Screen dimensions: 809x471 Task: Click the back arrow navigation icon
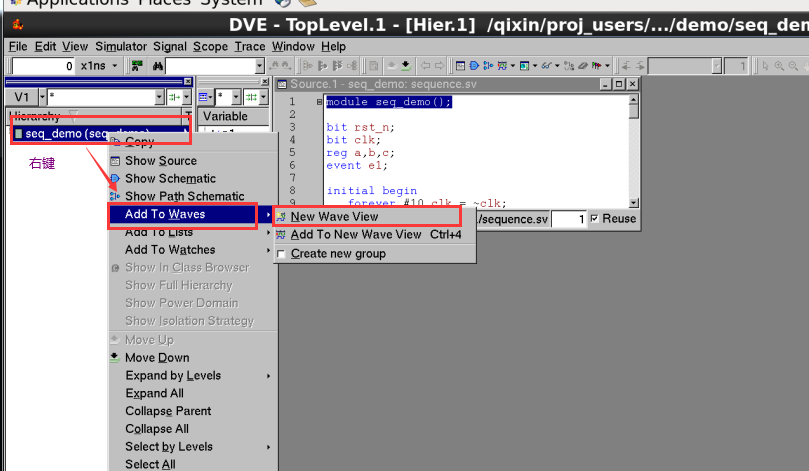coord(425,66)
